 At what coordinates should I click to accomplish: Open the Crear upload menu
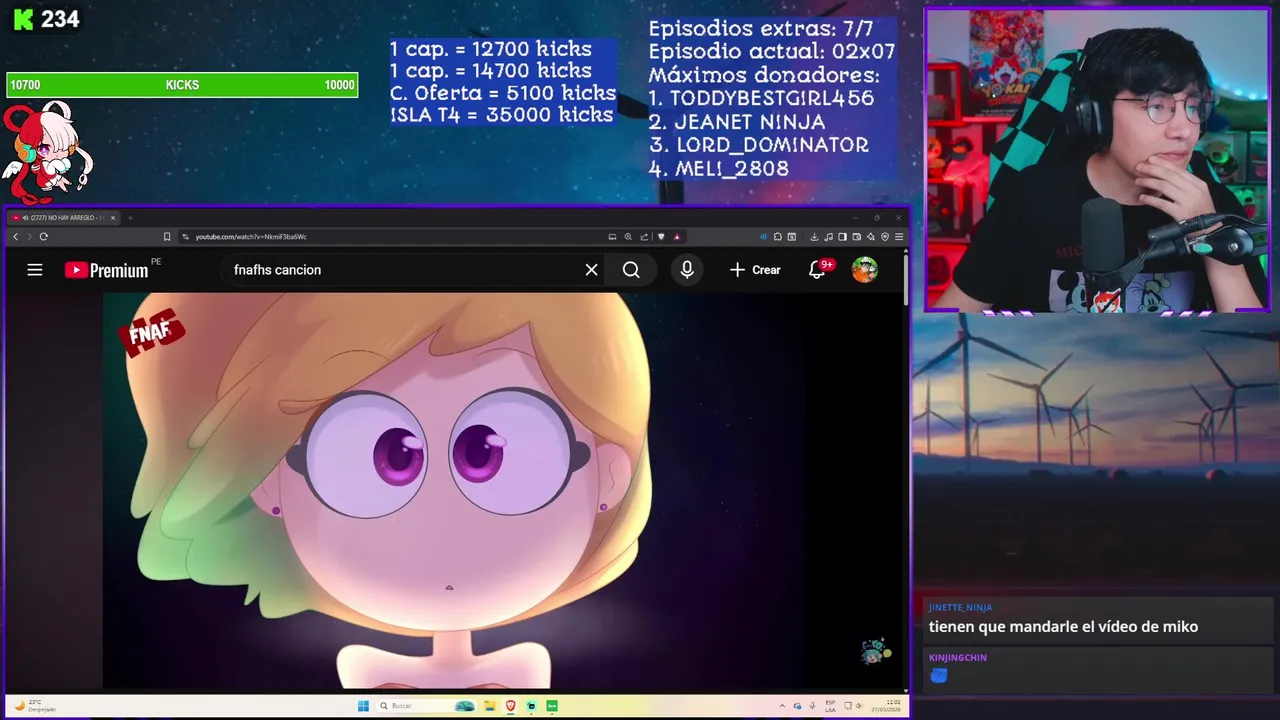(x=755, y=270)
